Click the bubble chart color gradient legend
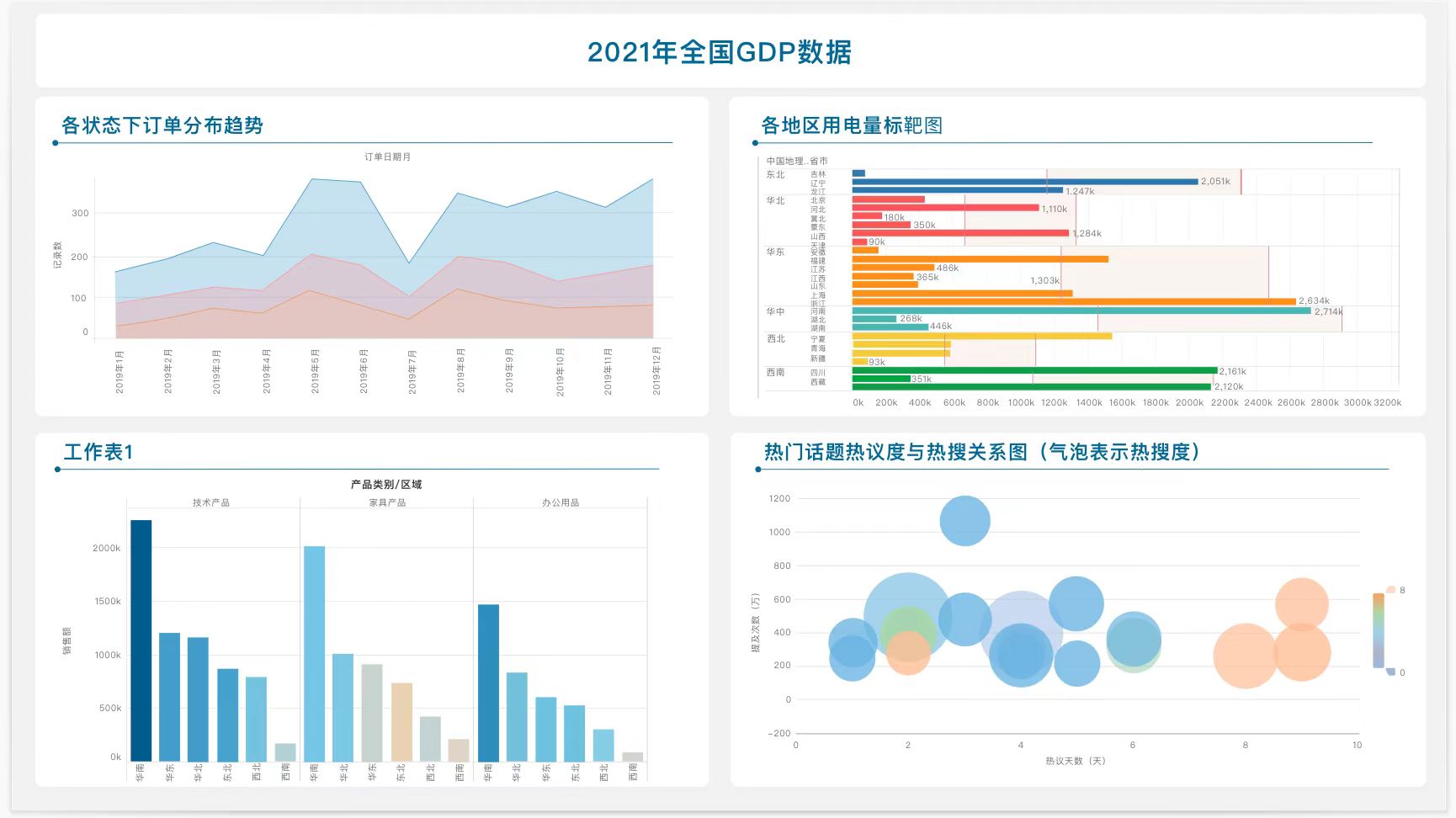The height and width of the screenshot is (818, 1456). tap(1379, 631)
